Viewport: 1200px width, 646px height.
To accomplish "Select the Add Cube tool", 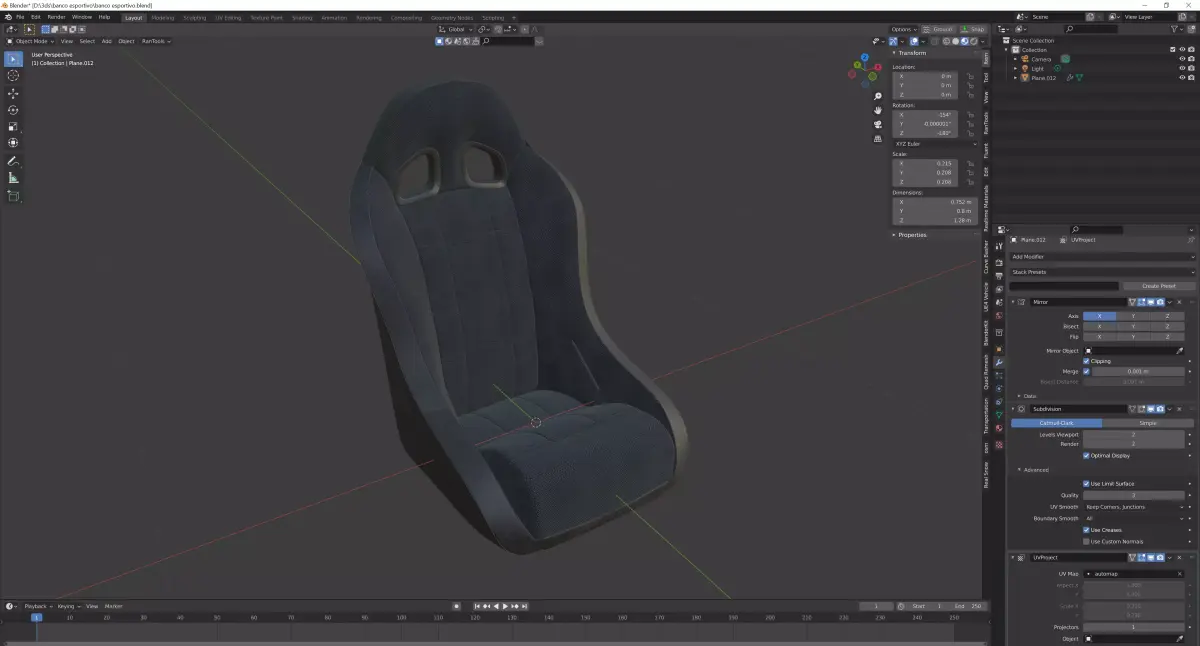I will pyautogui.click(x=13, y=196).
